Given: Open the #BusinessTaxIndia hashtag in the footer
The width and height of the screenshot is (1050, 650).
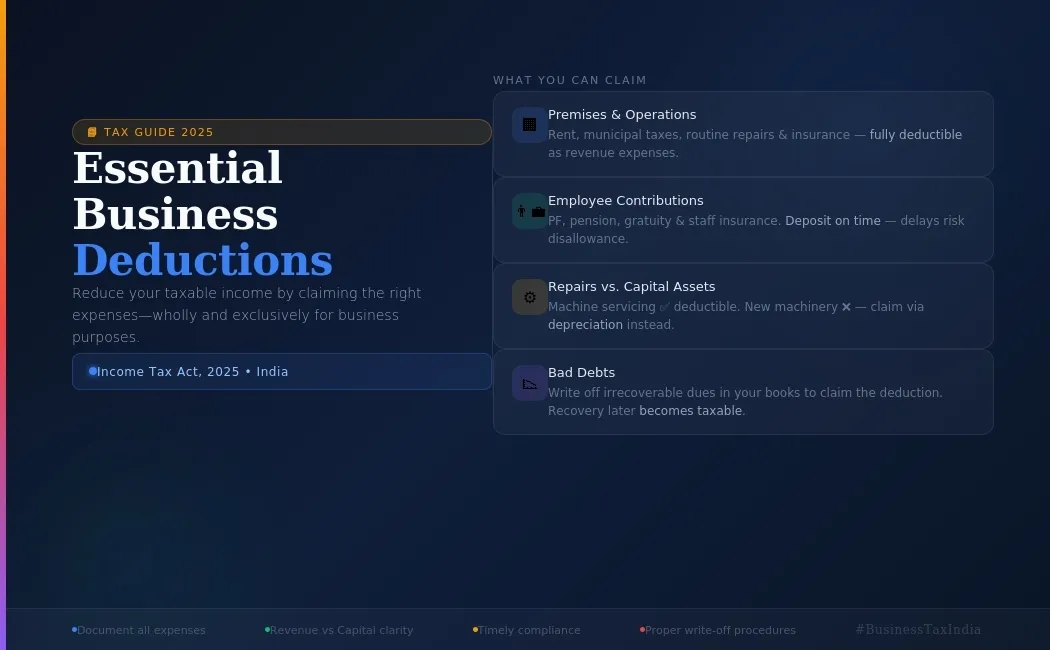Looking at the screenshot, I should tap(918, 630).
